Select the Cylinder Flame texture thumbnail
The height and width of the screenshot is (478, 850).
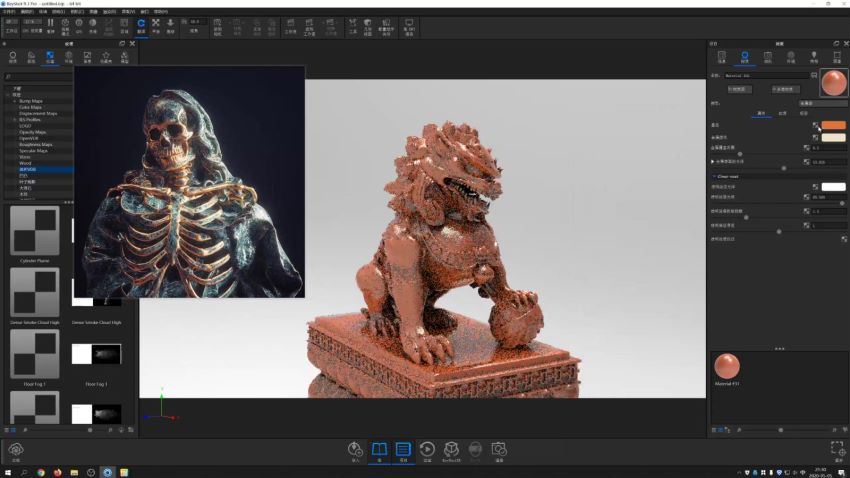coord(35,231)
